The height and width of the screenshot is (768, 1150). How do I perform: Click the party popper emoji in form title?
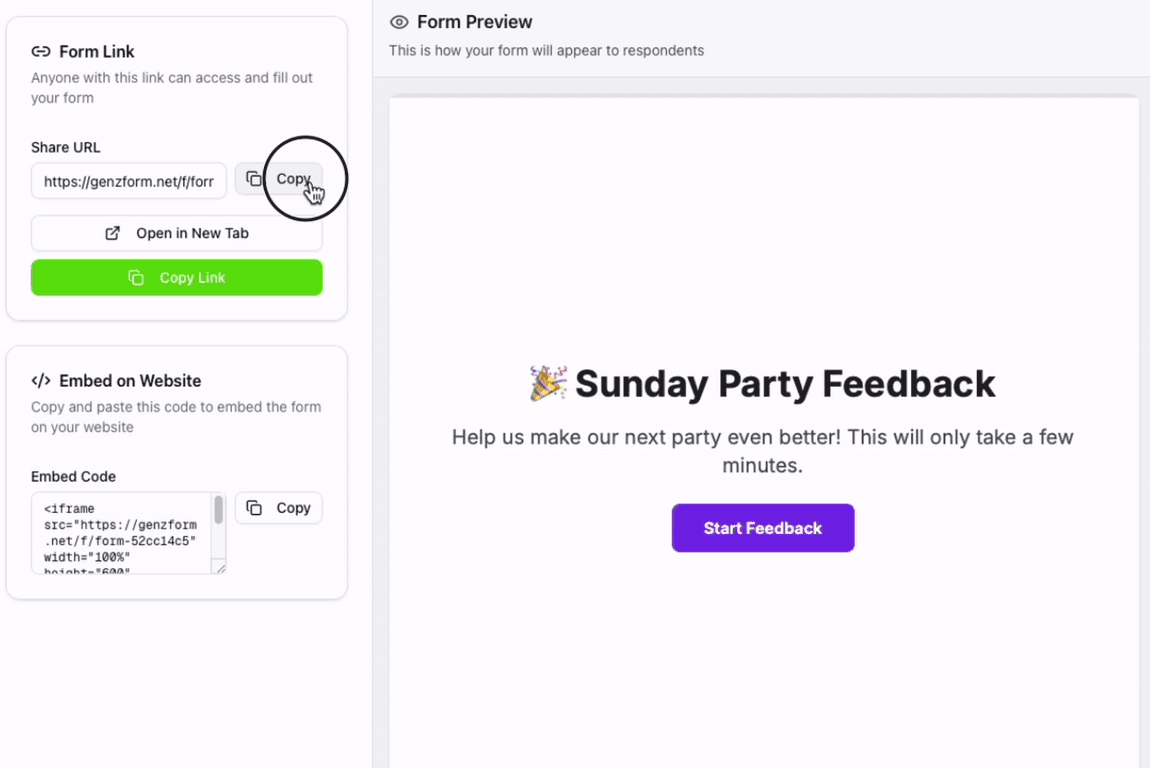(x=548, y=384)
